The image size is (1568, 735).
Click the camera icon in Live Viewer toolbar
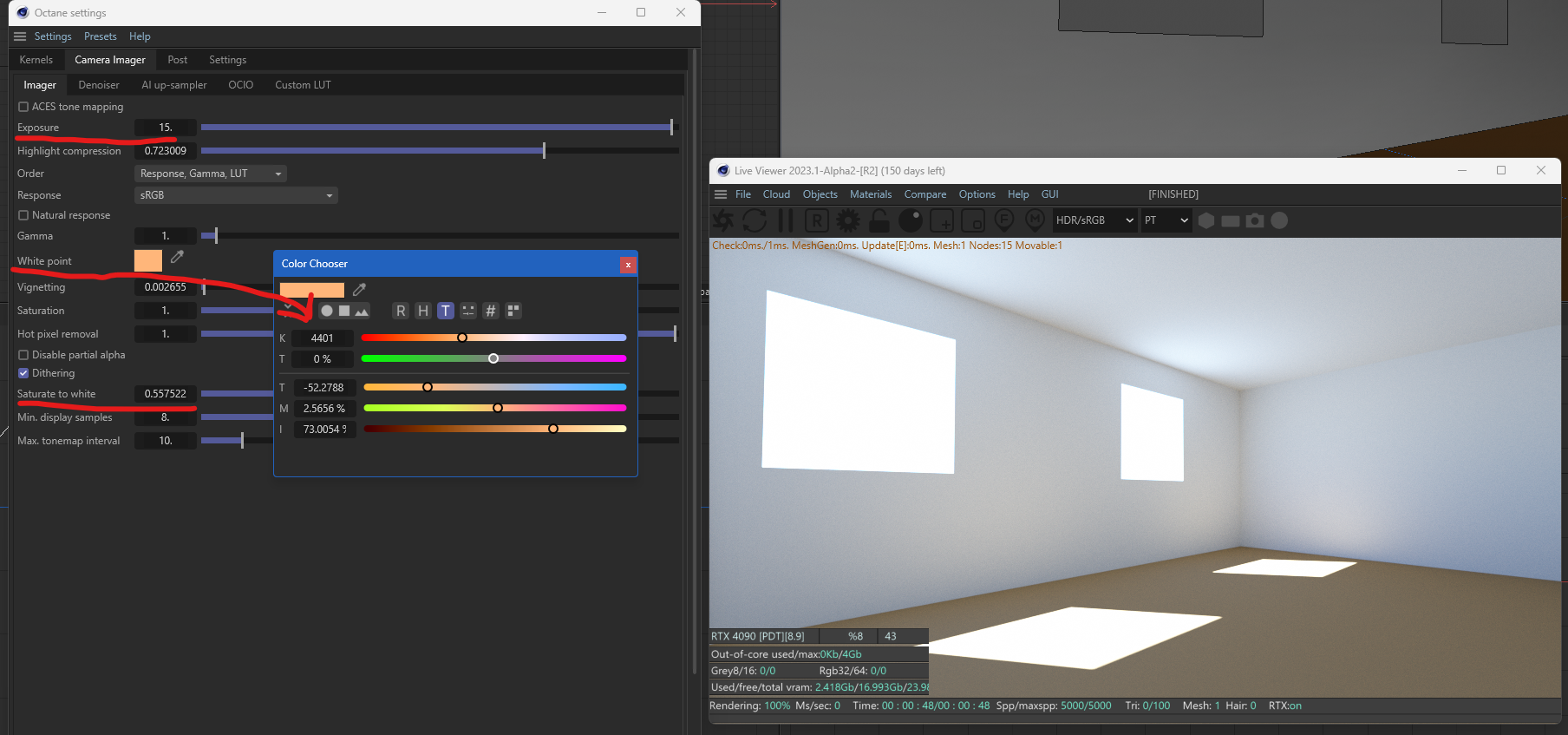[x=1255, y=220]
